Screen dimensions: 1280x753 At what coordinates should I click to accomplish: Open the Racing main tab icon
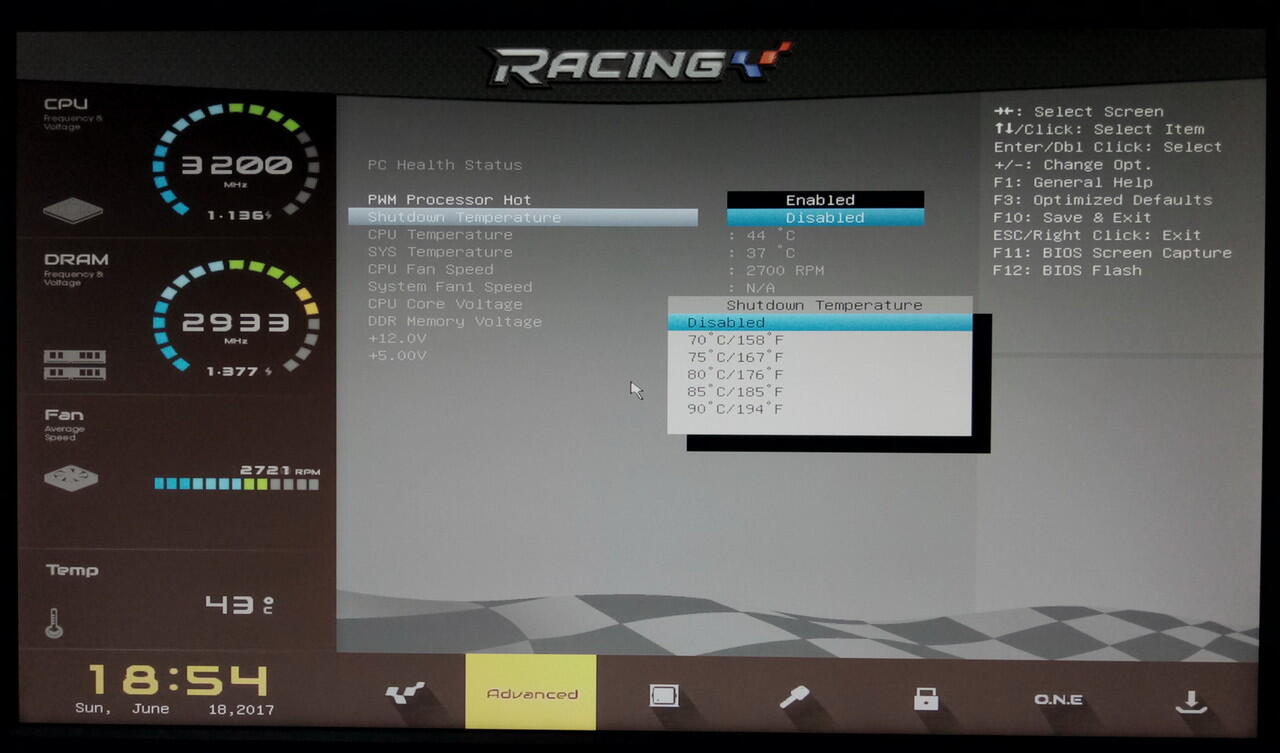pyautogui.click(x=405, y=694)
